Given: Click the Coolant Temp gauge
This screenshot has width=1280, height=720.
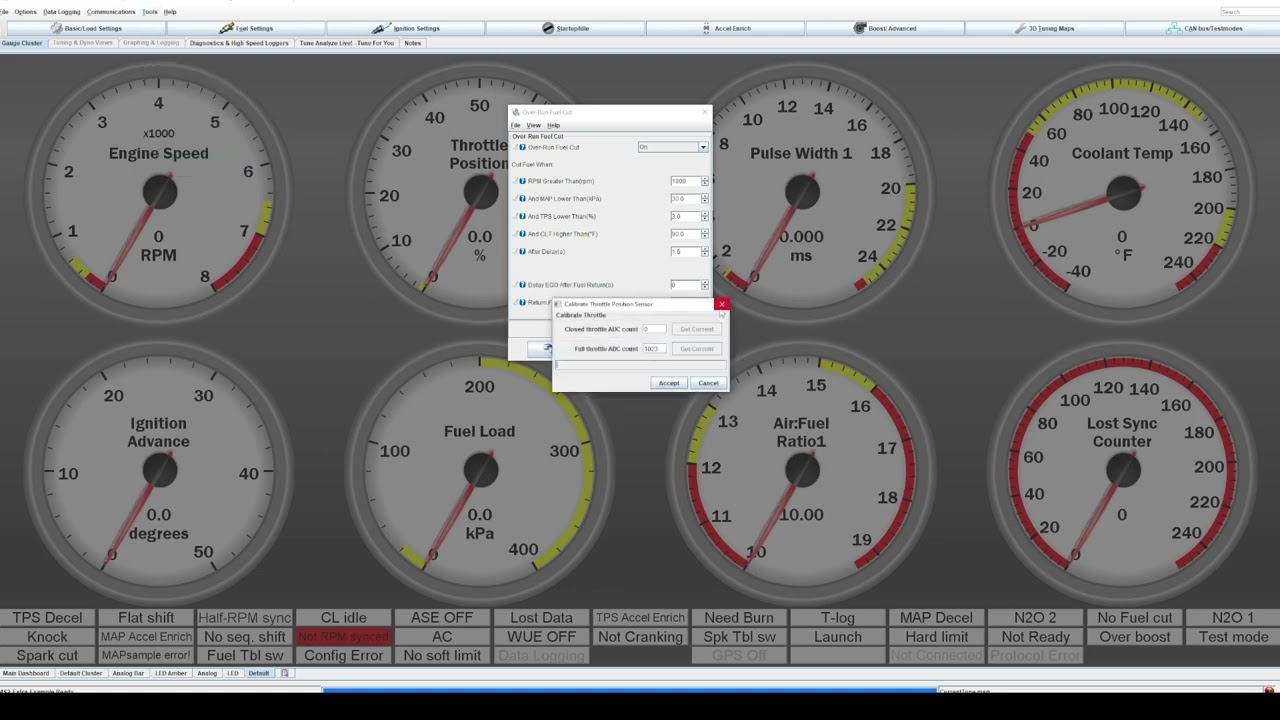Looking at the screenshot, I should point(1122,193).
